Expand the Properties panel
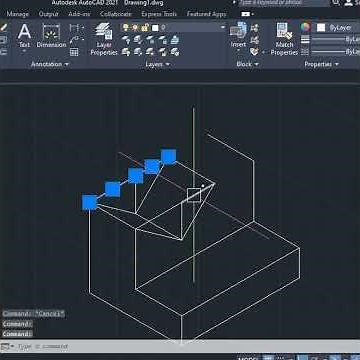 321,64
